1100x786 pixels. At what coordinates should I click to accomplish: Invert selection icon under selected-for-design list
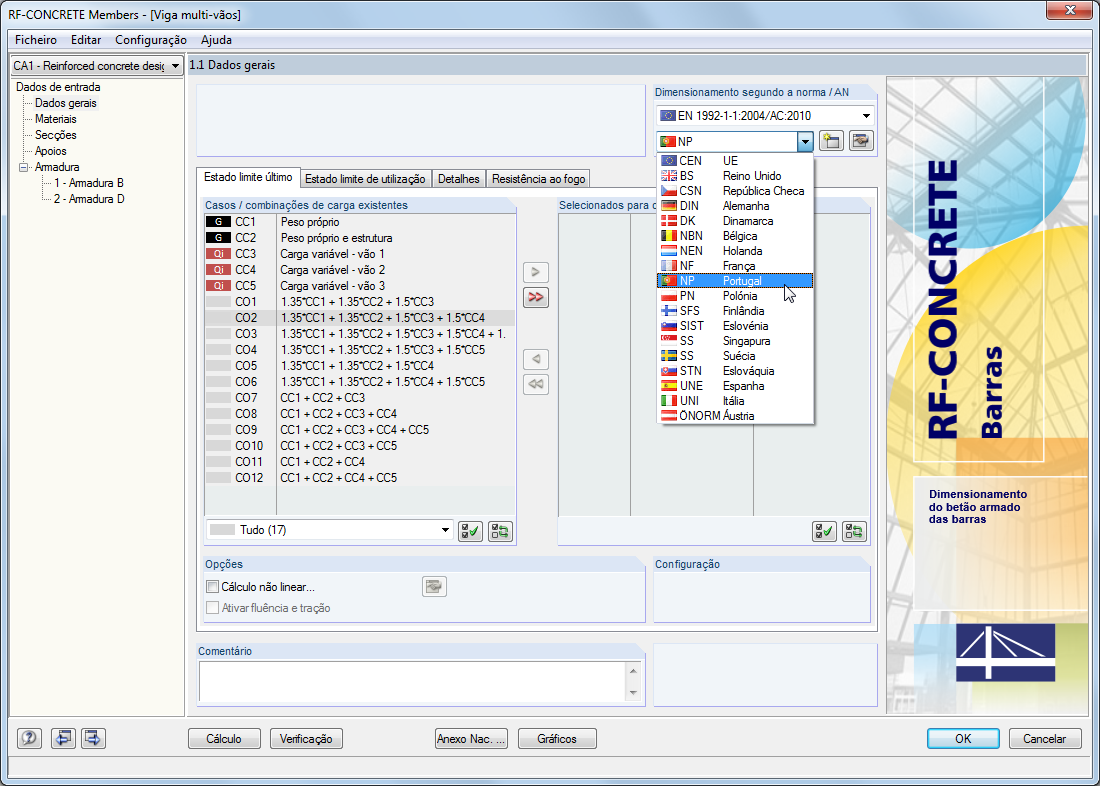tap(854, 531)
